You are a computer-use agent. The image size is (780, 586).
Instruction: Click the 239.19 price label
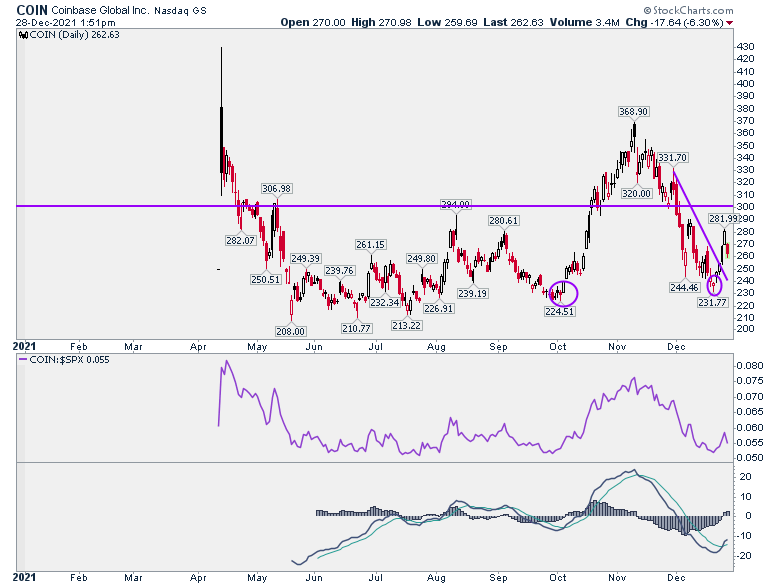(x=473, y=293)
